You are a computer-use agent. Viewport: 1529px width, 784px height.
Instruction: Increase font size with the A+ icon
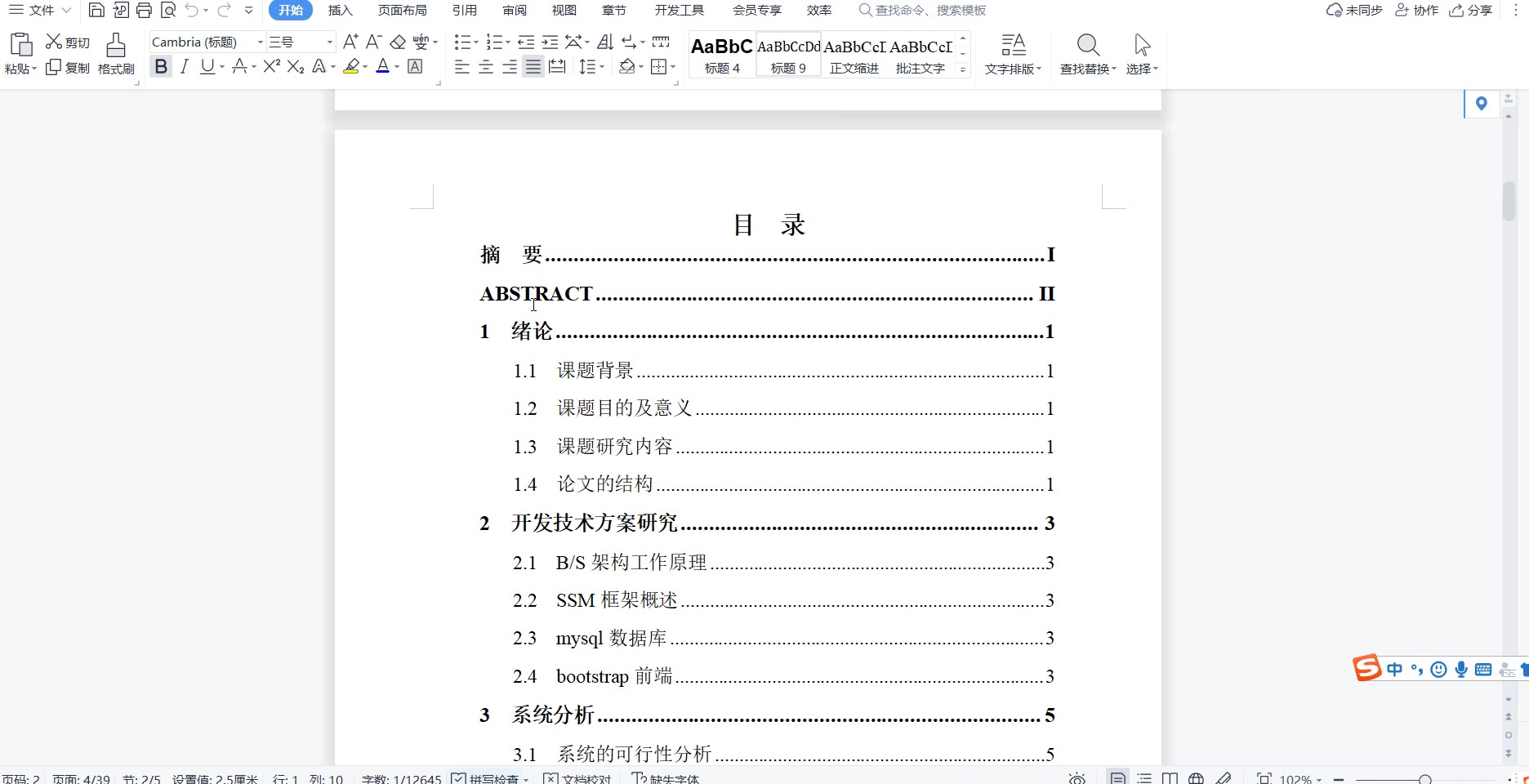coord(350,42)
